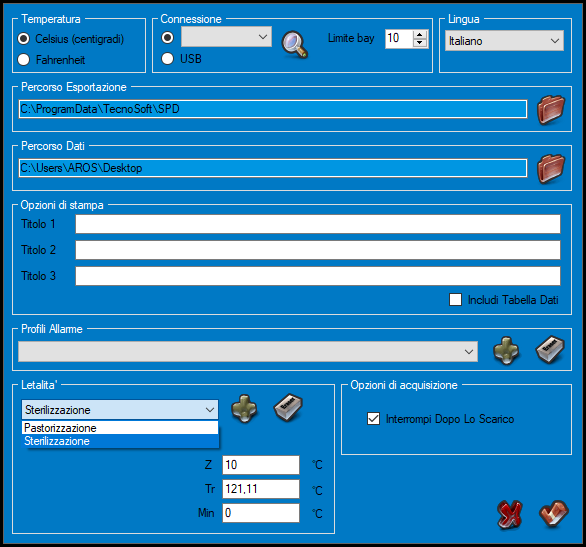The height and width of the screenshot is (547, 586).
Task: Erase the selected Letalita' profile
Action: coord(288,408)
